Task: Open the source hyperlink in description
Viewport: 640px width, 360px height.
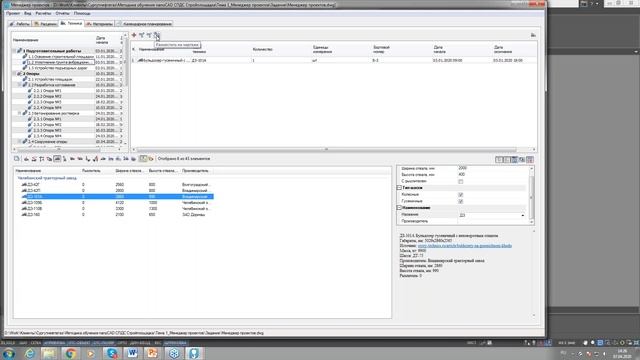Action: pyautogui.click(x=464, y=246)
